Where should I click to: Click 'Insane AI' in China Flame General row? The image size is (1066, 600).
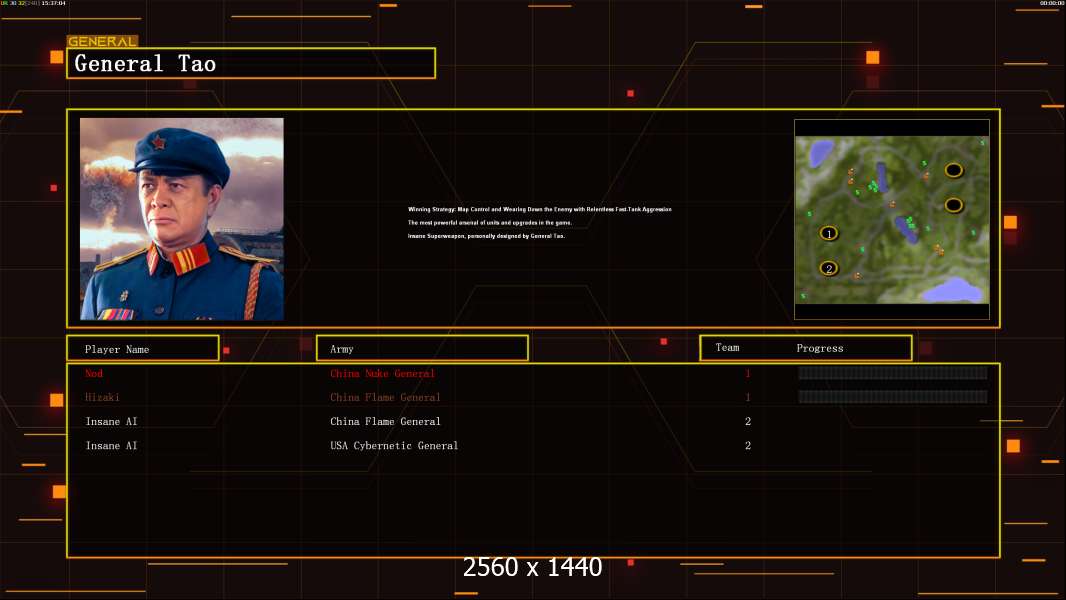coord(111,421)
